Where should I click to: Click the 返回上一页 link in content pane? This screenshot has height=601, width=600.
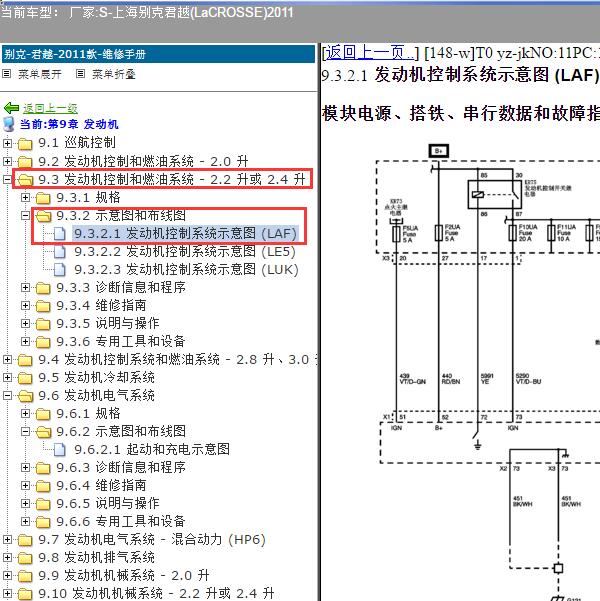(x=369, y=53)
